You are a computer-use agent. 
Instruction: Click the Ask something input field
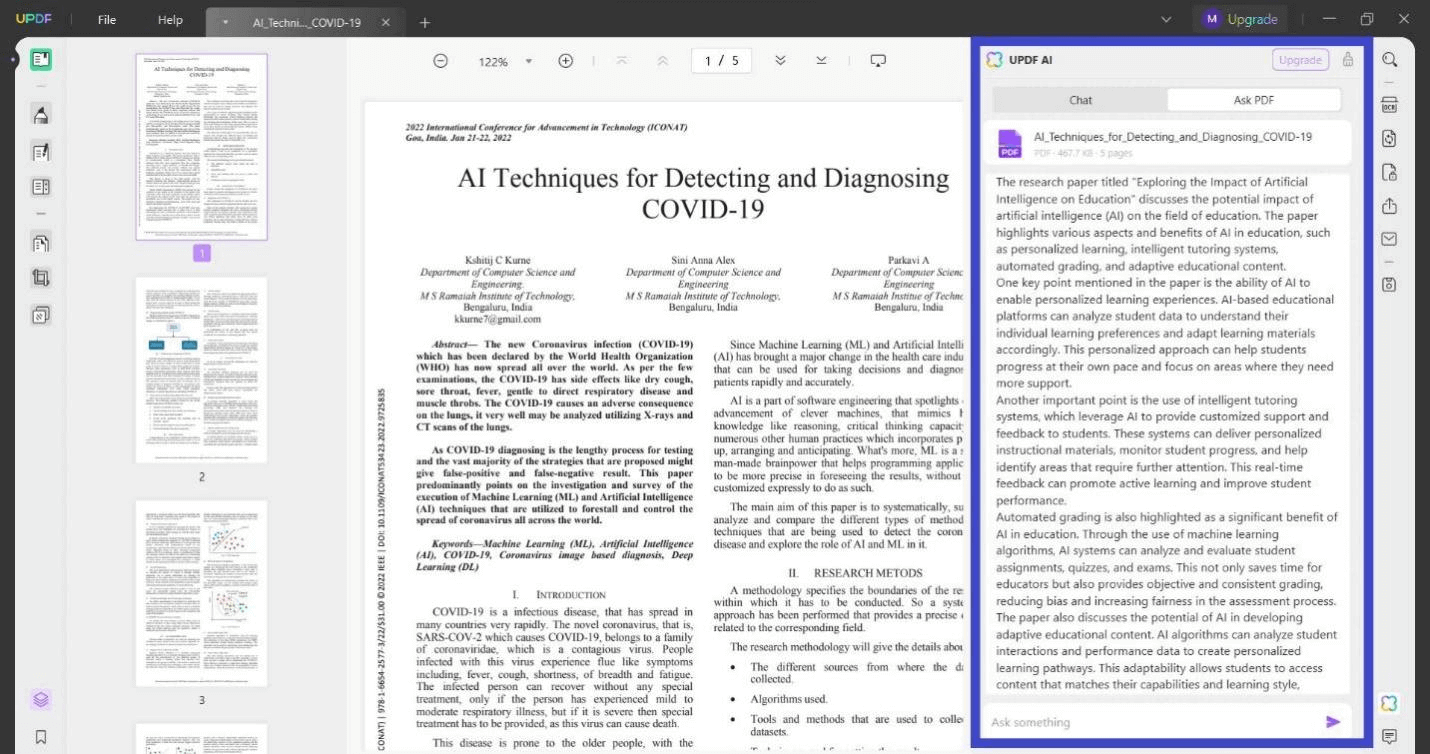pos(1150,722)
